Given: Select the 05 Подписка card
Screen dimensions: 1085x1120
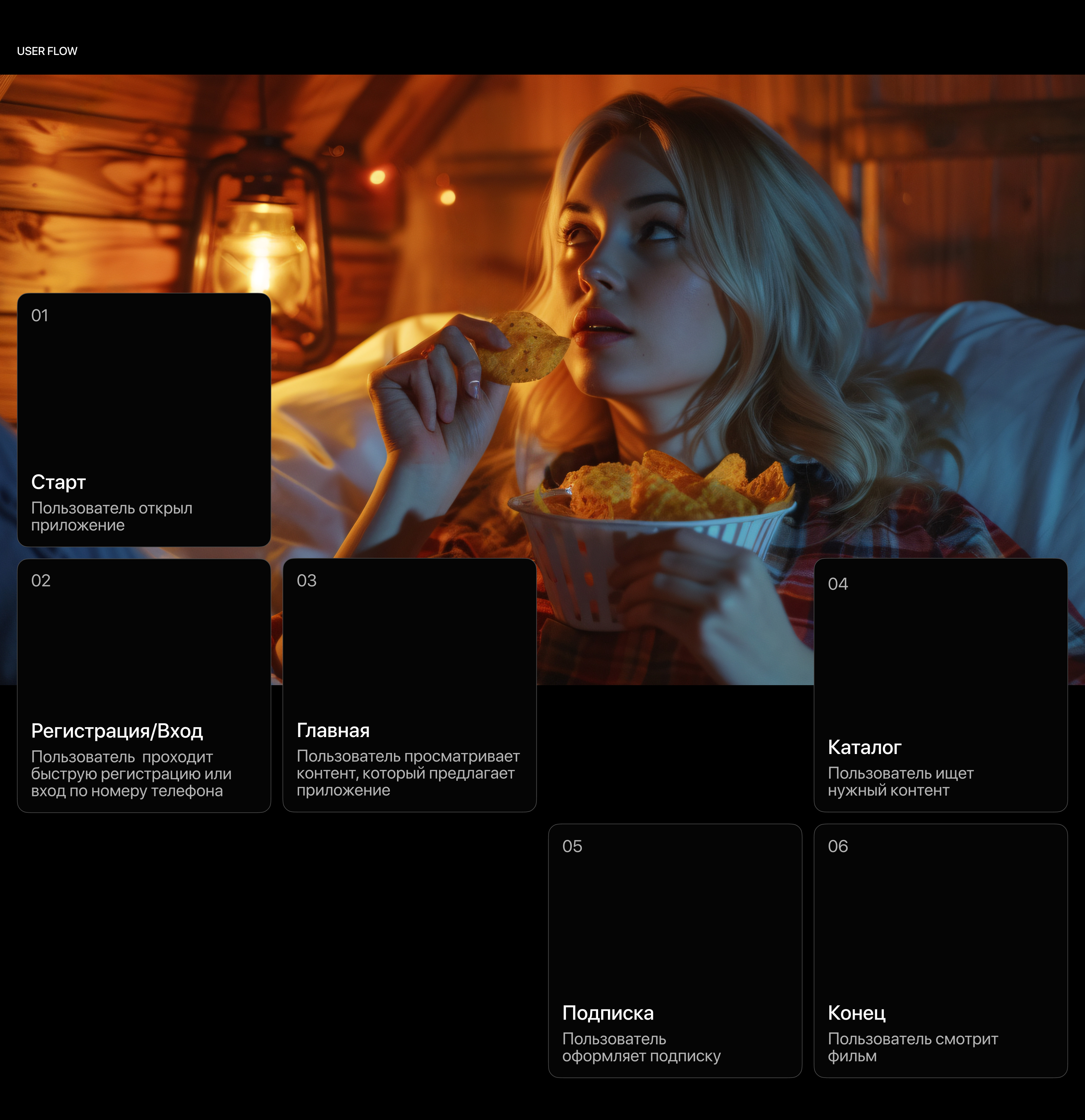Looking at the screenshot, I should [x=675, y=926].
